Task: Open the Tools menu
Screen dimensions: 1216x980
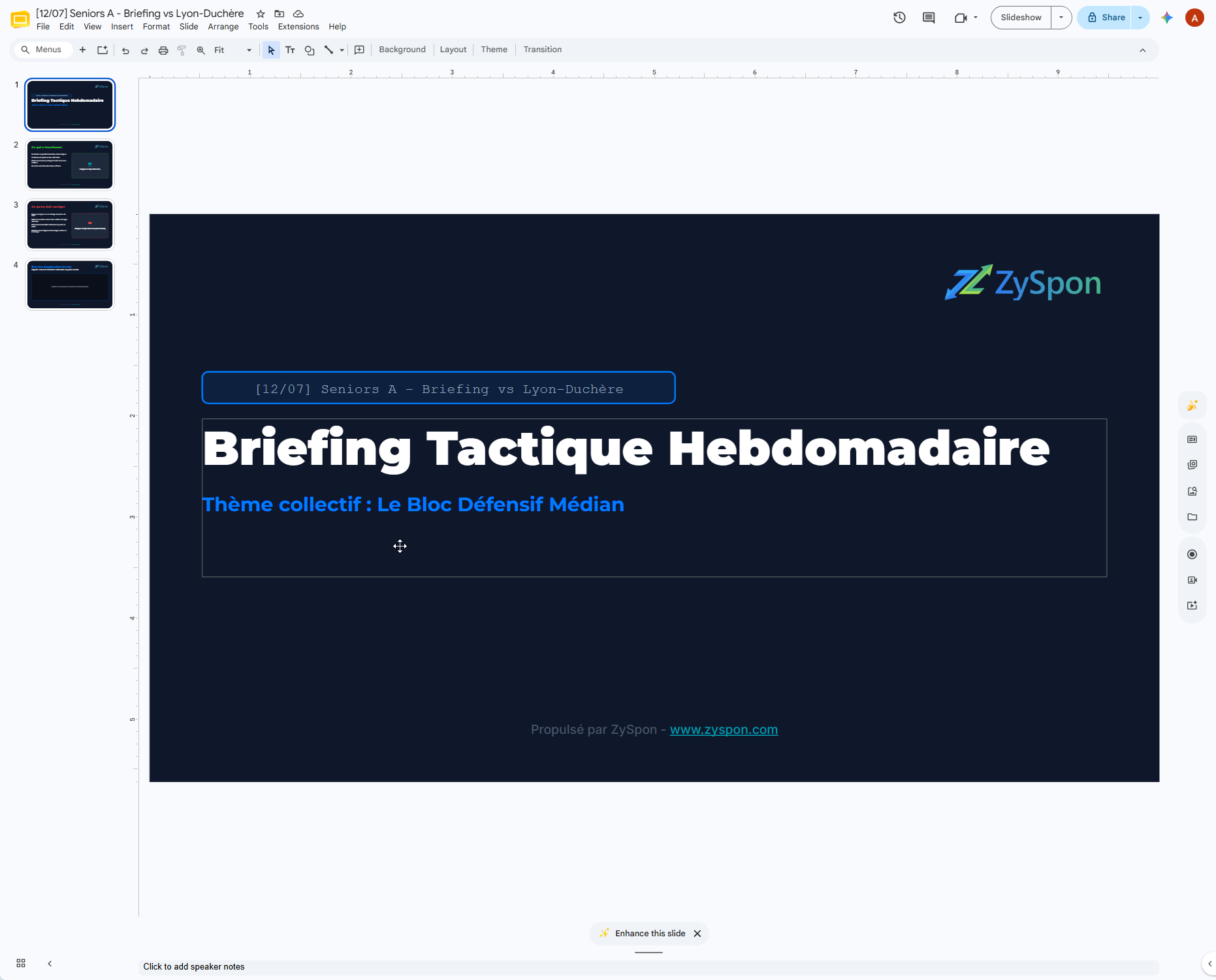Action: [x=258, y=27]
